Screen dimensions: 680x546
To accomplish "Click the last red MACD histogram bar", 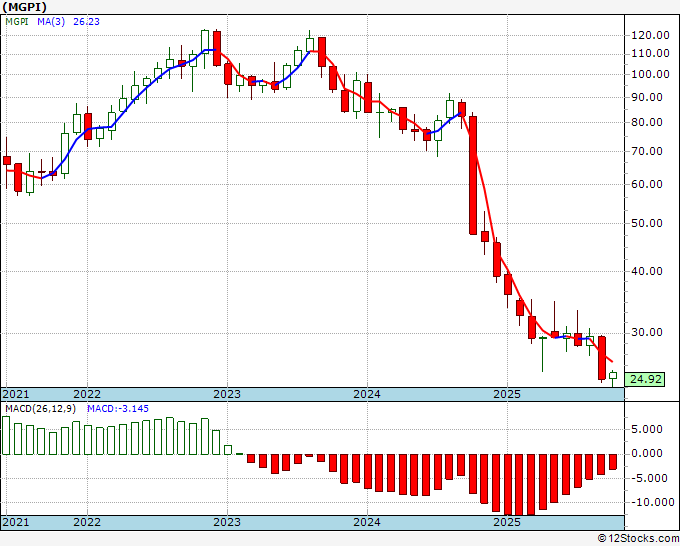I will click(613, 462).
